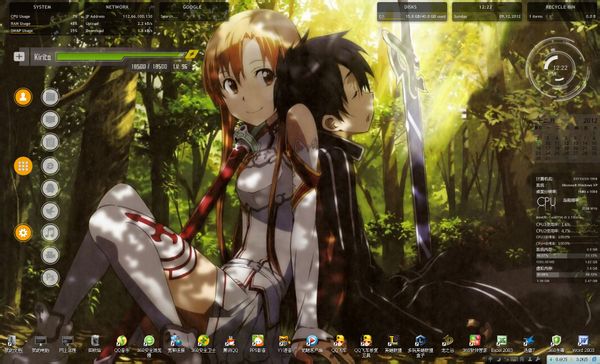
Task: Launch the QQ Music desktop shortcut
Action: coord(122,344)
